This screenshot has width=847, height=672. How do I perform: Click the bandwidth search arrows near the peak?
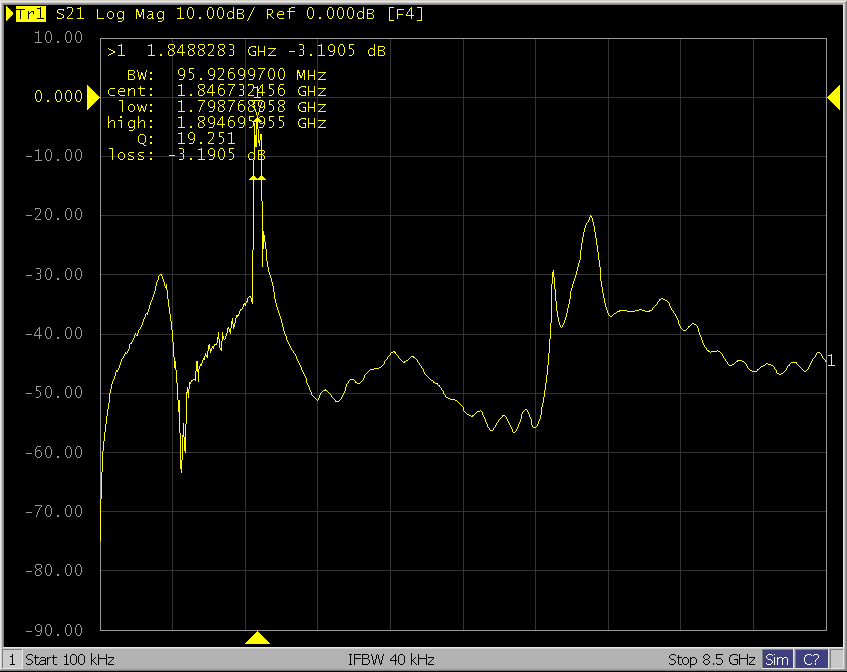[x=258, y=177]
